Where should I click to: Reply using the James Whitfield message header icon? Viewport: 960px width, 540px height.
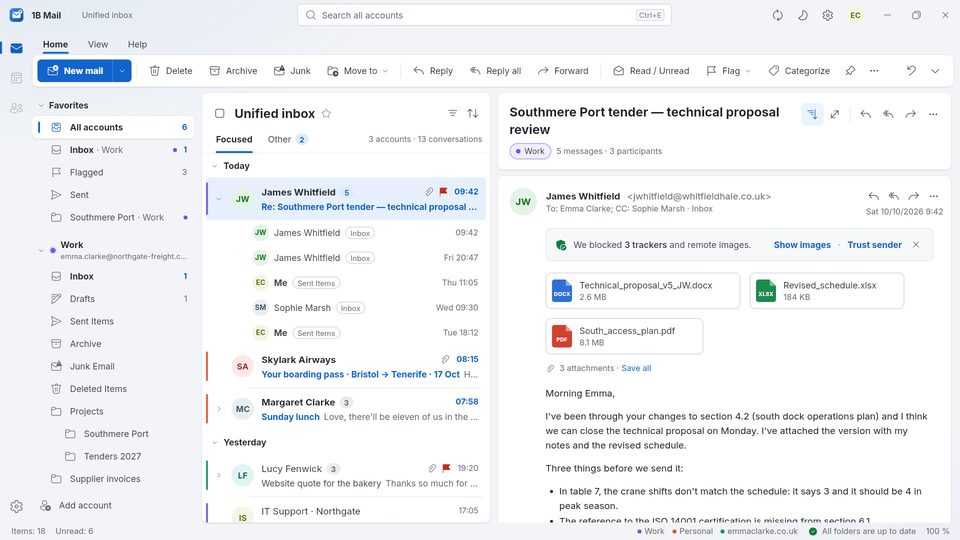click(x=874, y=197)
